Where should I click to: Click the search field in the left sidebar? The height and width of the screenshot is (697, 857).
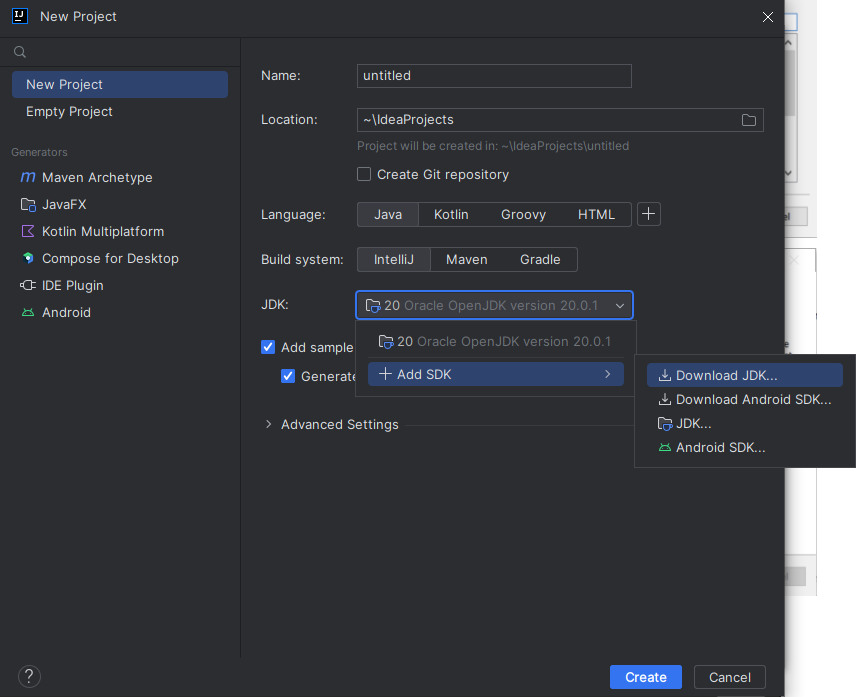[x=120, y=52]
